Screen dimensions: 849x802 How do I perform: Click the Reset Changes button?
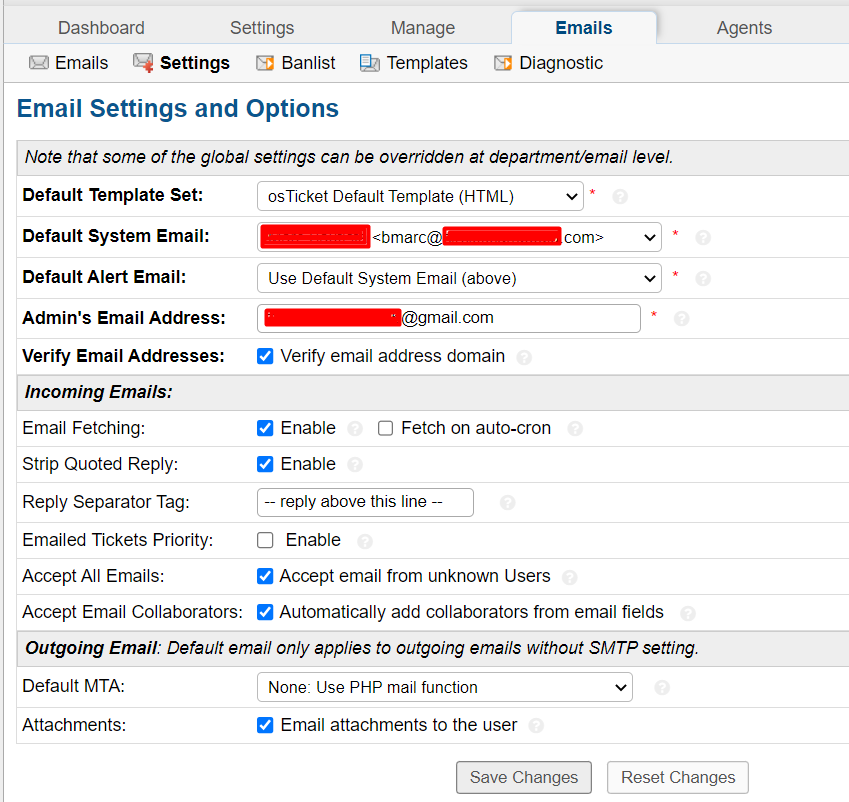[678, 777]
